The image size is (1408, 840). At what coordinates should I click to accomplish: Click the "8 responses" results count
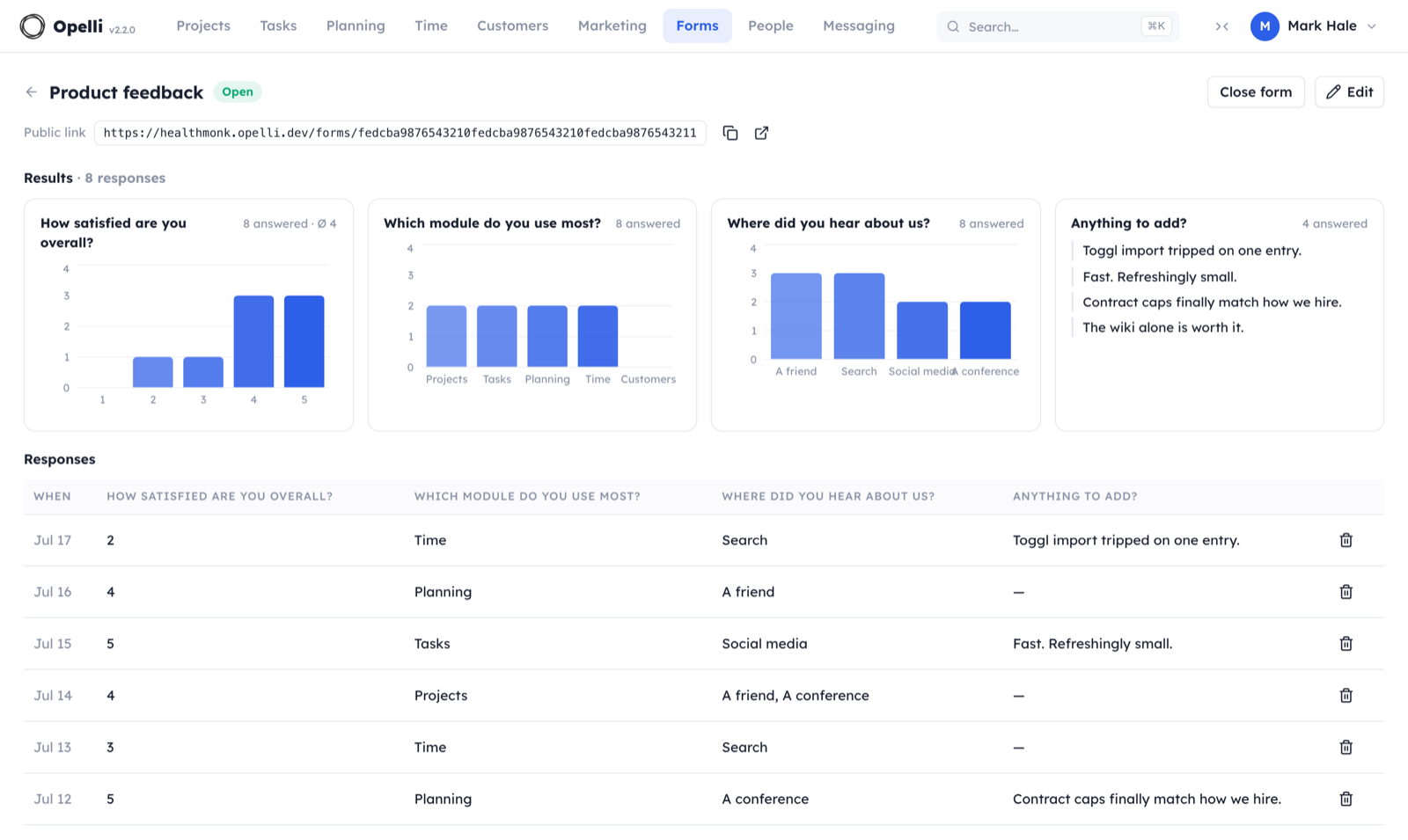(x=125, y=179)
